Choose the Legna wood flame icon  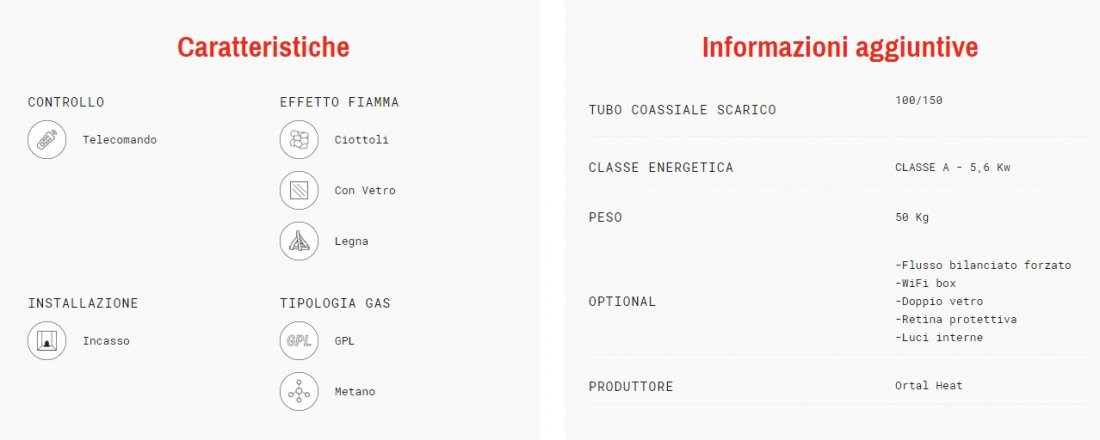coord(299,241)
